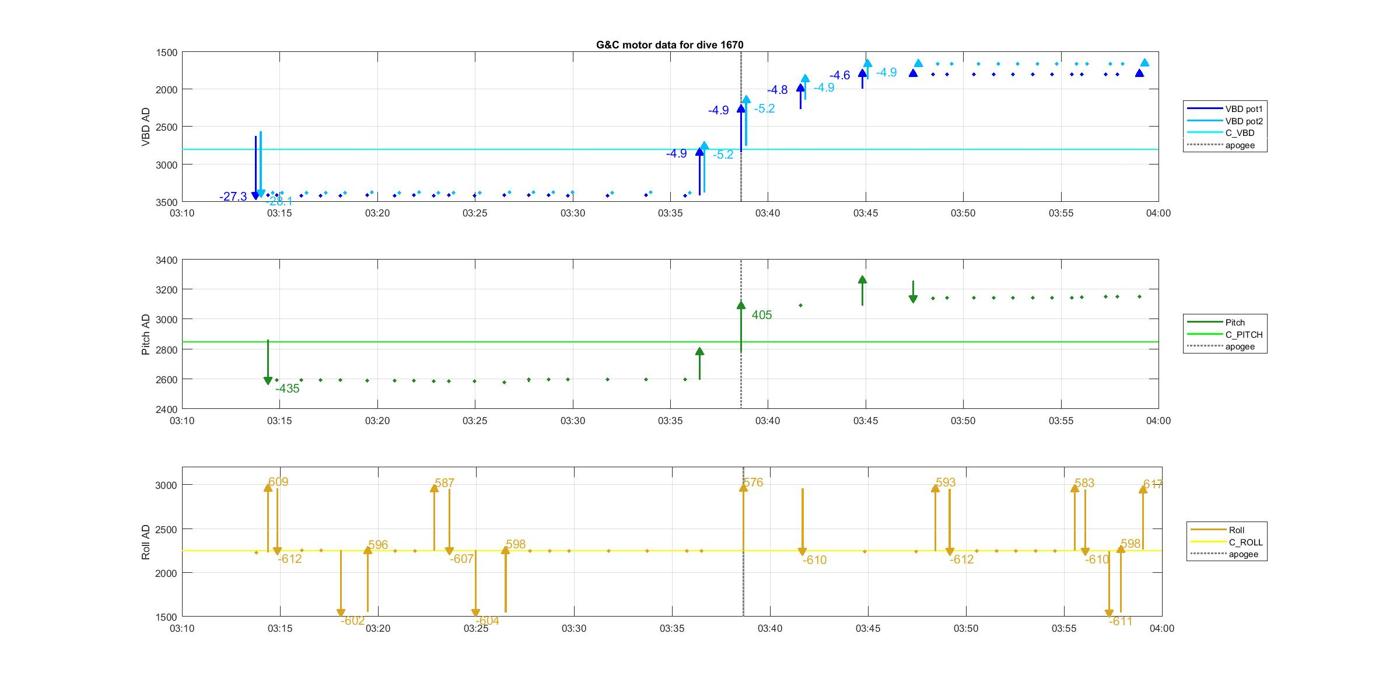Select 'C_ROLL' legend entry
Image resolution: width=1400 pixels, height=693 pixels.
pos(1228,542)
